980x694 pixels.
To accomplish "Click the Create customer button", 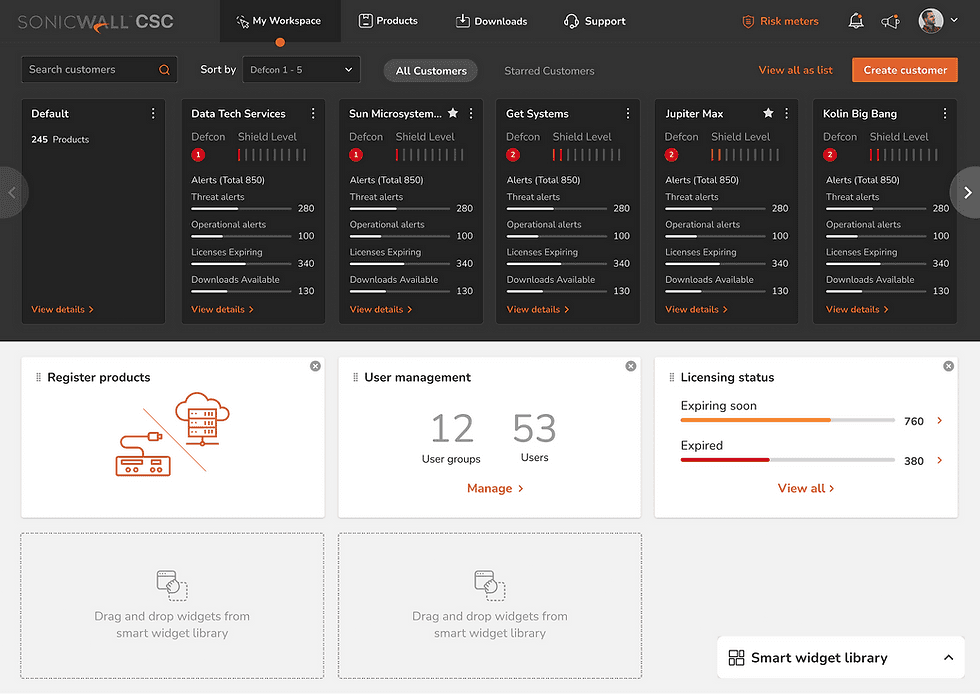I will [x=905, y=70].
